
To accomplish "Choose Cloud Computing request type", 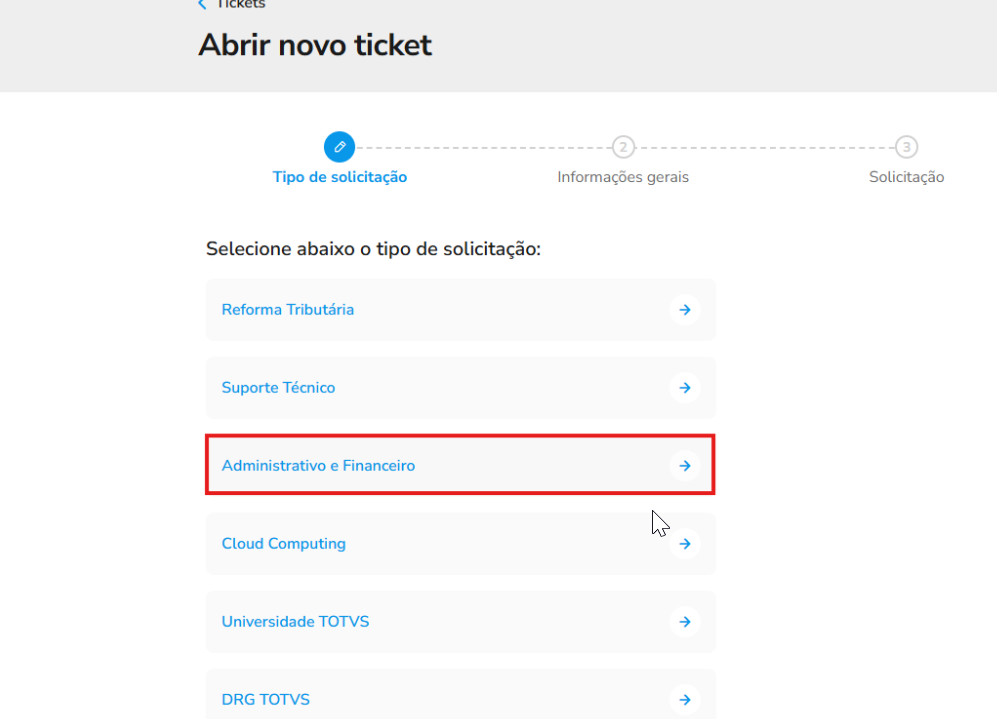I will 461,544.
